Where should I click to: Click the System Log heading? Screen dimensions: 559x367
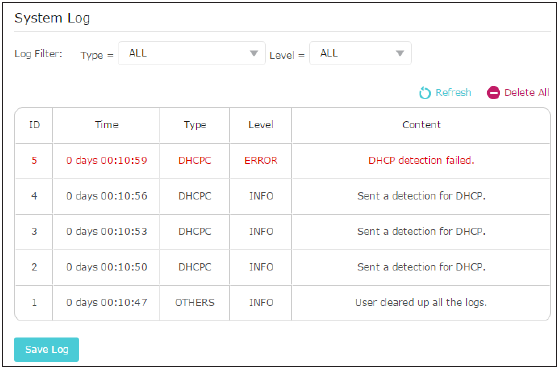(52, 18)
